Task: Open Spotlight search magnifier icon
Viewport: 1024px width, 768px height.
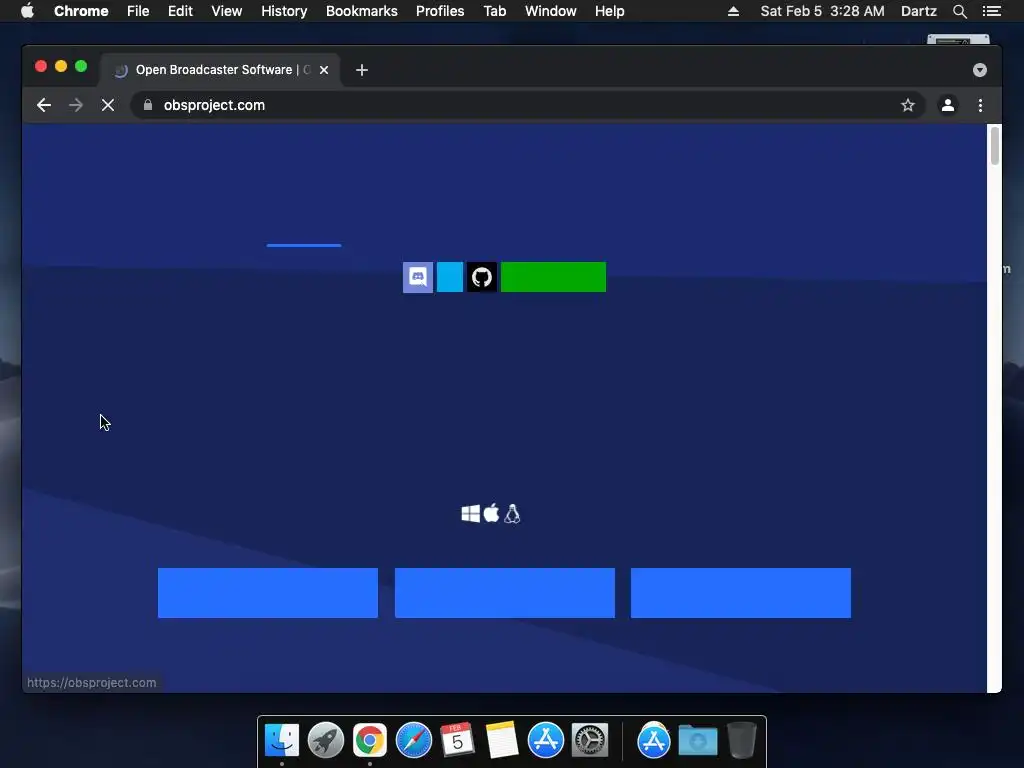Action: [959, 11]
